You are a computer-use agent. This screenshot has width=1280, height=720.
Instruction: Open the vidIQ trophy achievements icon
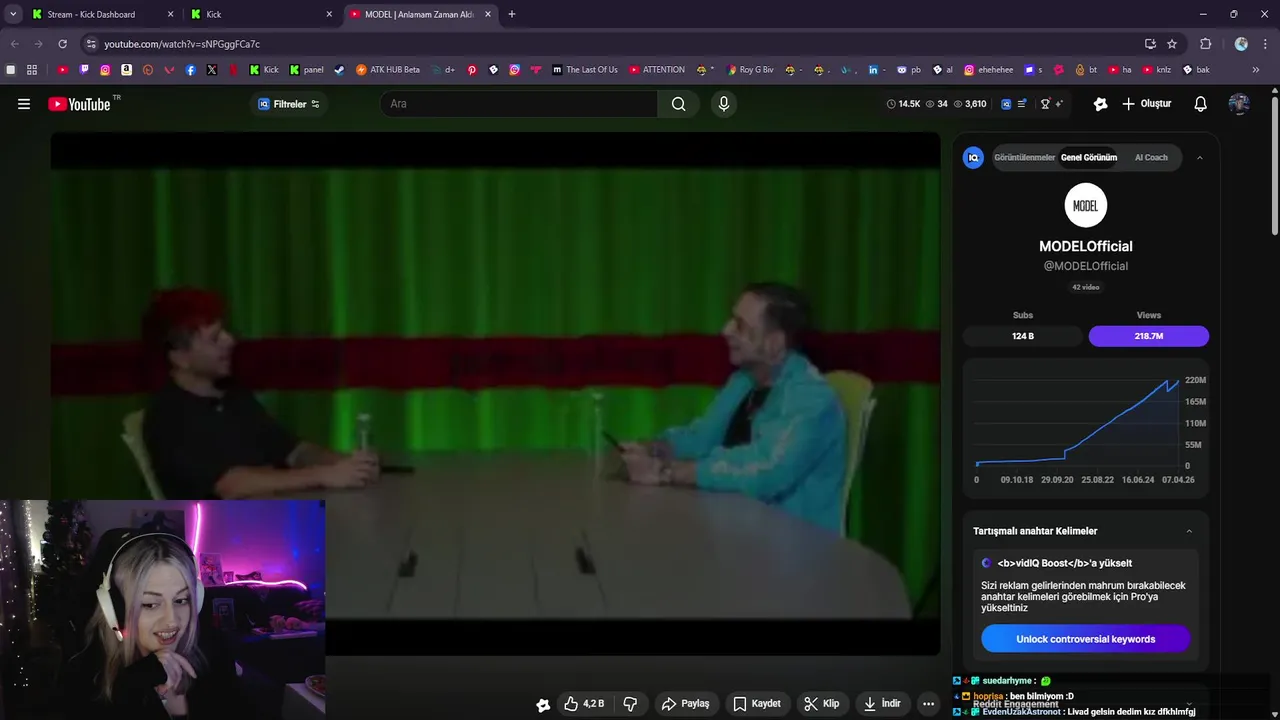coord(1045,104)
